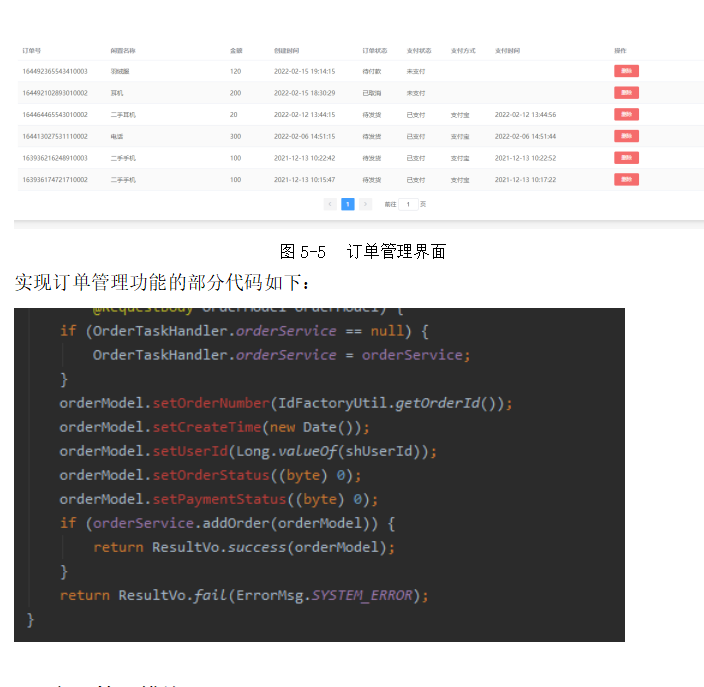Viewport: 704px width, 687px height.
Task: Click code line setUserId
Action: click(248, 451)
